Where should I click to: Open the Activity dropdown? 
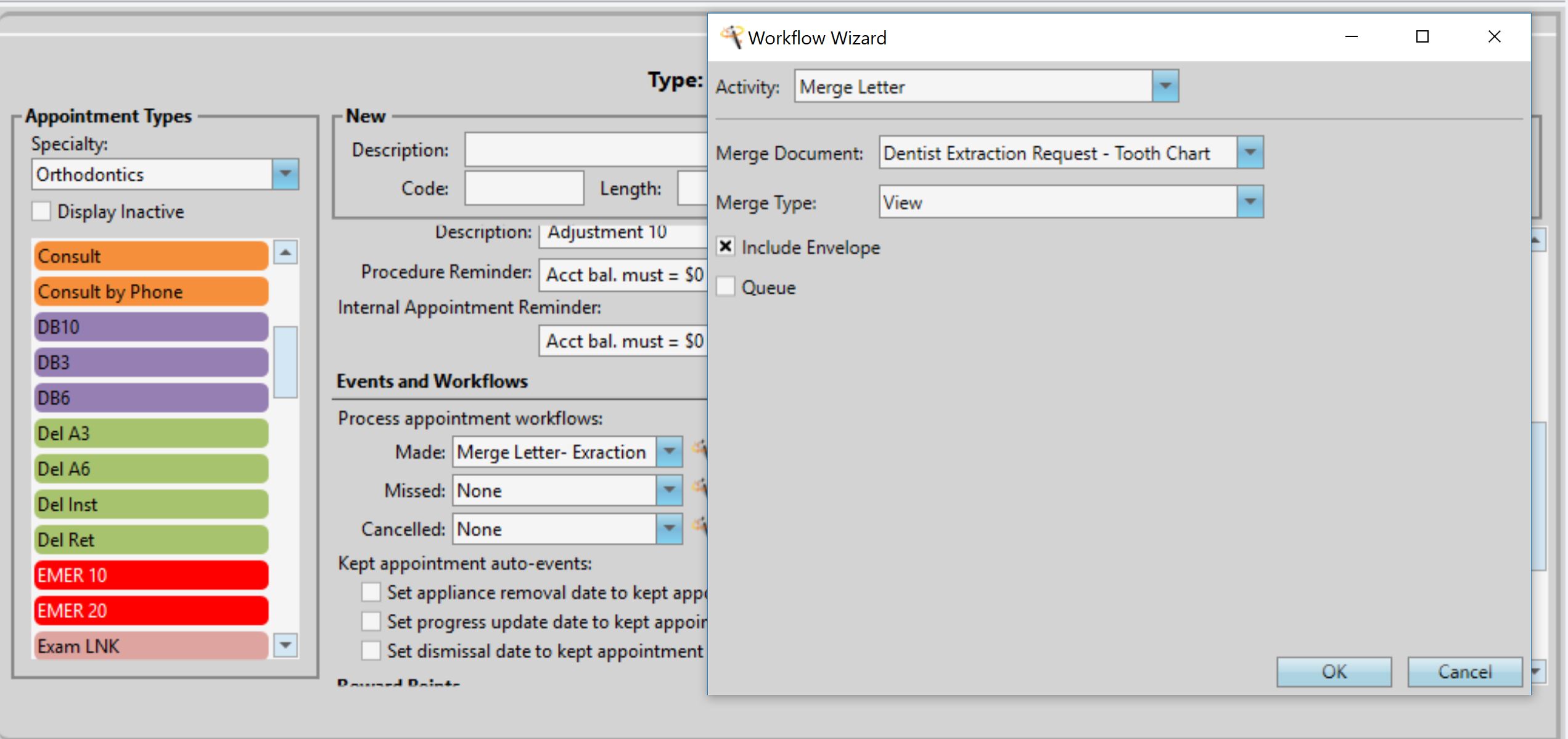click(1165, 86)
